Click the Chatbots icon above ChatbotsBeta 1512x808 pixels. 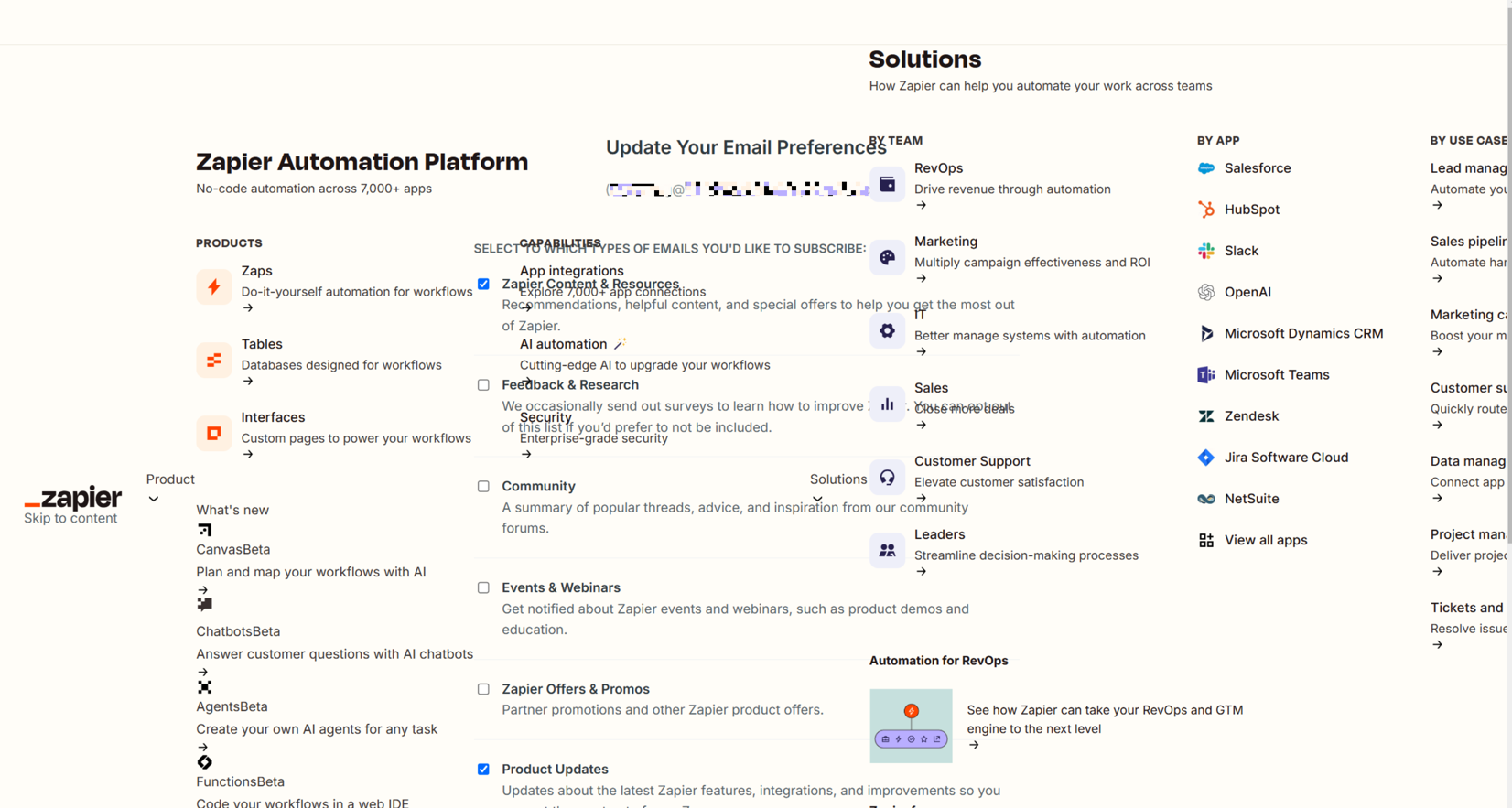204,604
